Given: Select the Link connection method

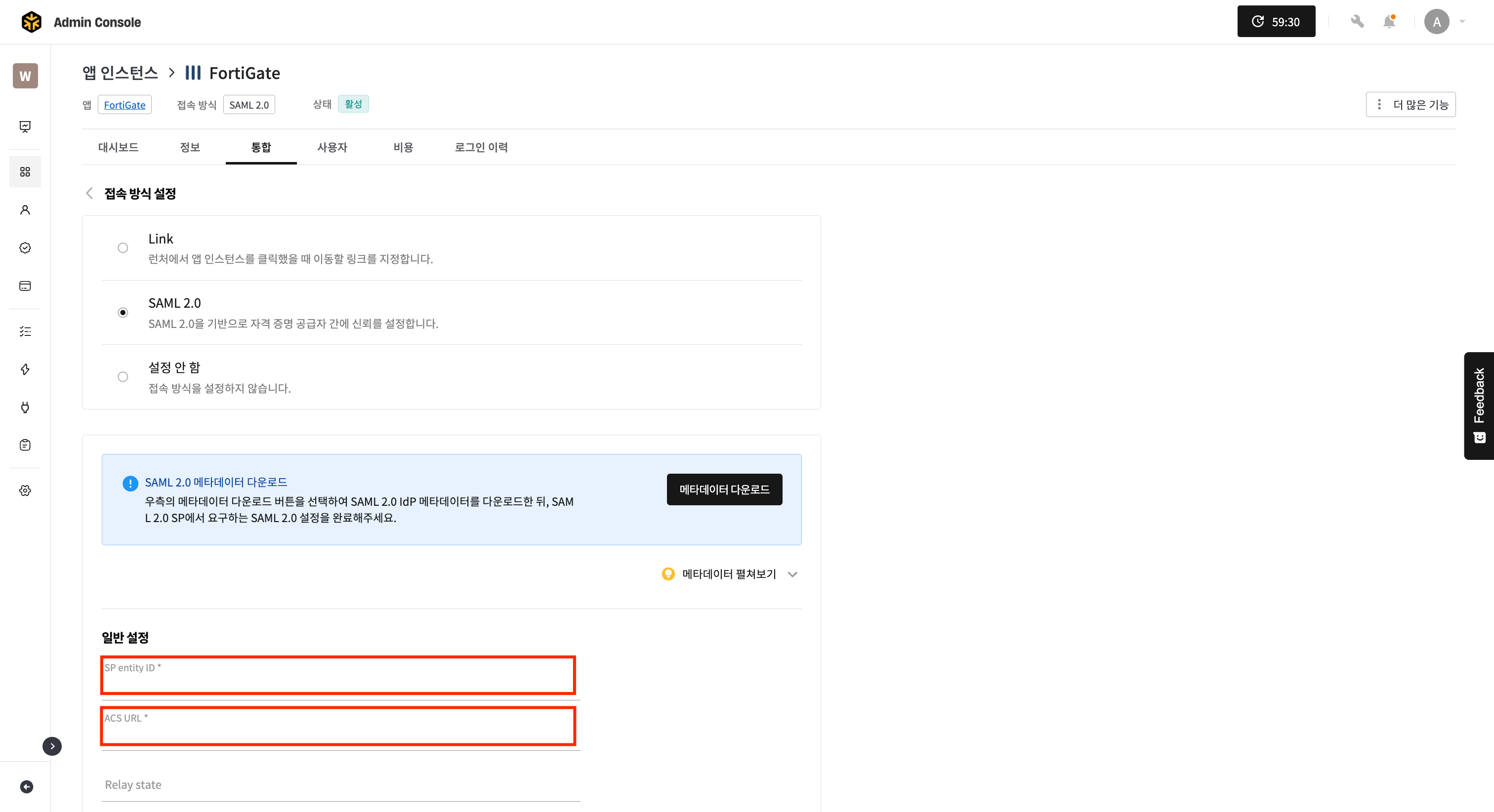Looking at the screenshot, I should [123, 247].
